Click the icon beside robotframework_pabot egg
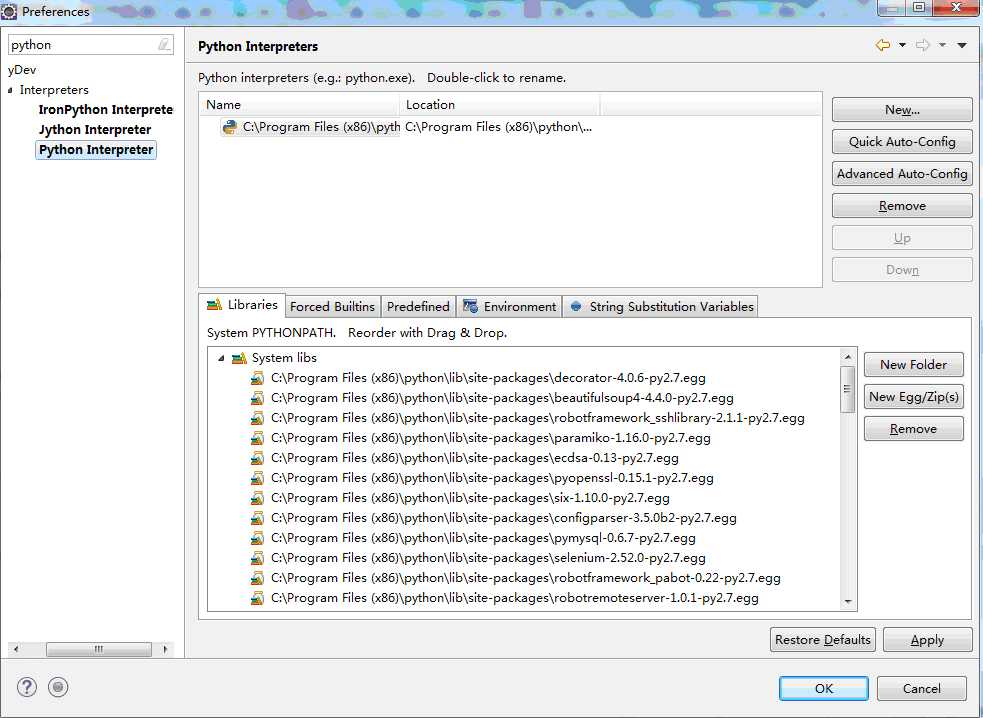The height and width of the screenshot is (718, 983). pos(257,579)
